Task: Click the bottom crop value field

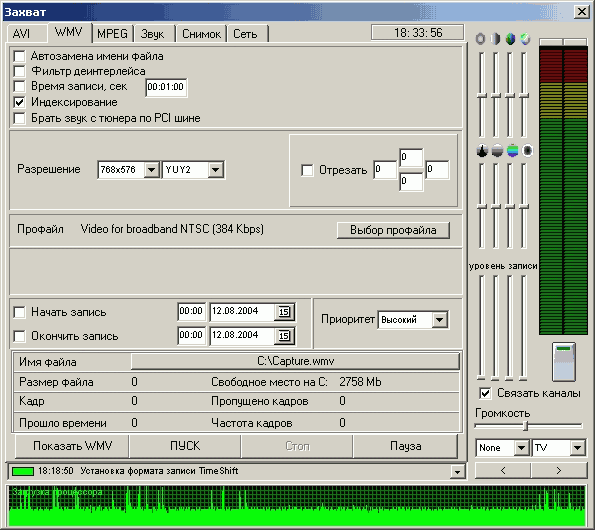Action: pyautogui.click(x=411, y=181)
